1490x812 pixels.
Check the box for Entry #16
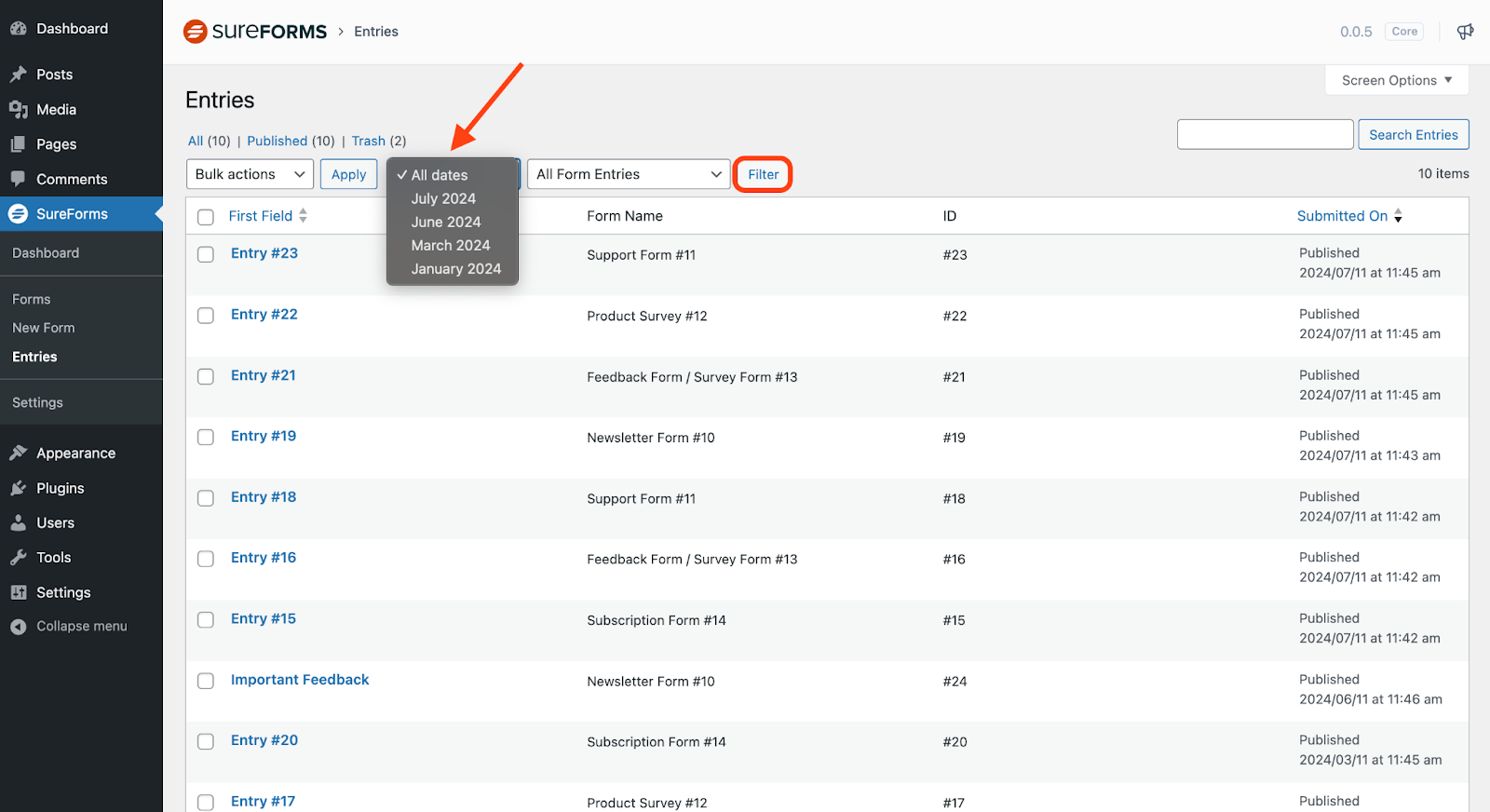point(206,559)
